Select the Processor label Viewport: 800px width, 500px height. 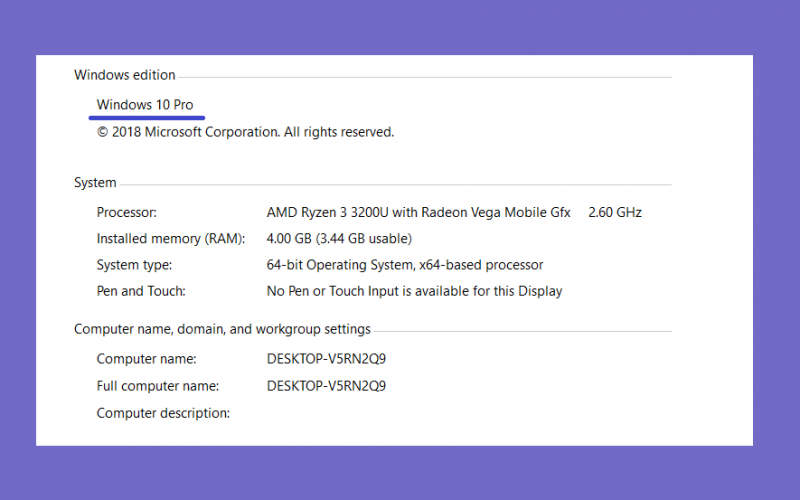click(127, 212)
